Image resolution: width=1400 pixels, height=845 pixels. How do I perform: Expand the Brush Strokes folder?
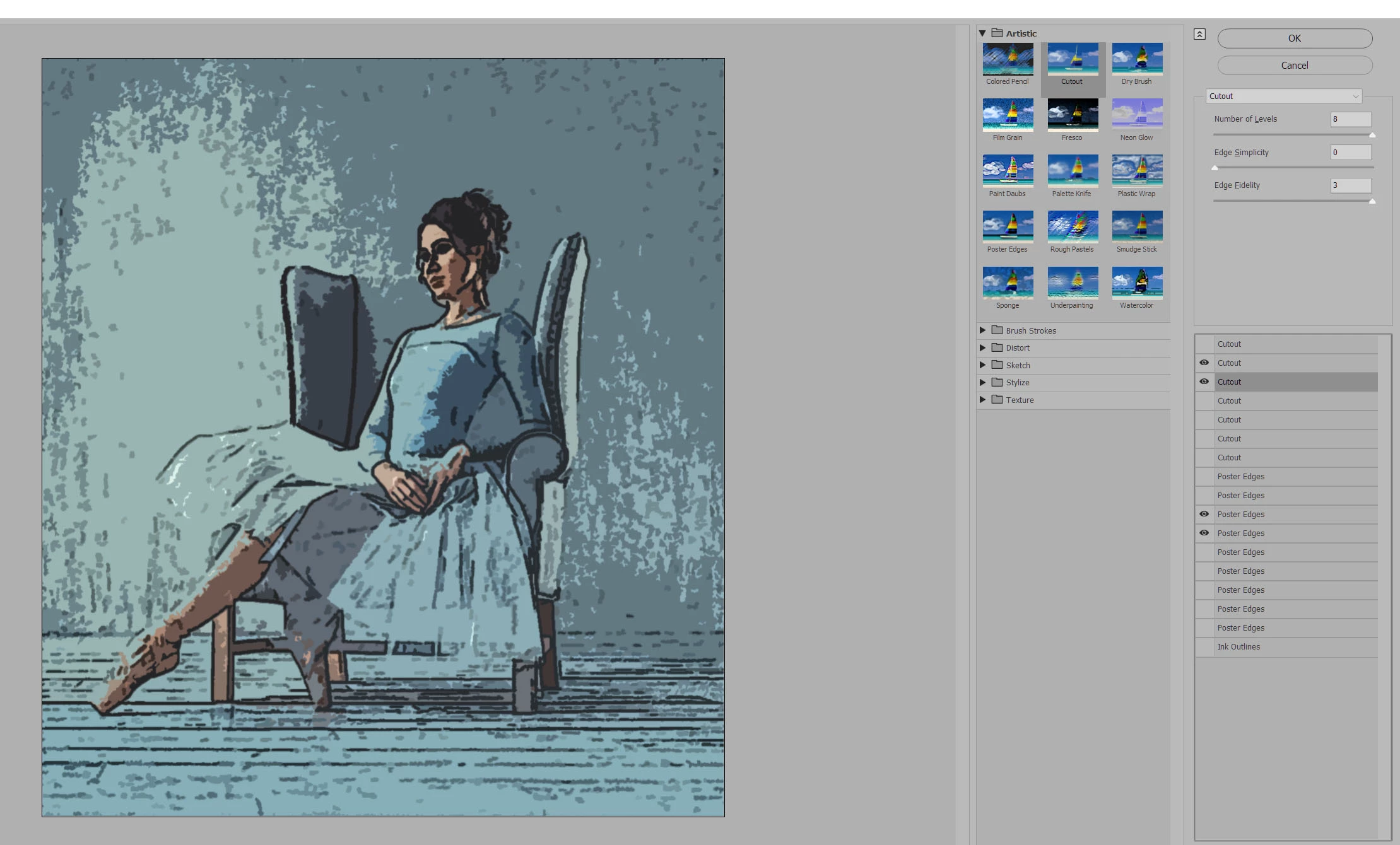pyautogui.click(x=982, y=330)
